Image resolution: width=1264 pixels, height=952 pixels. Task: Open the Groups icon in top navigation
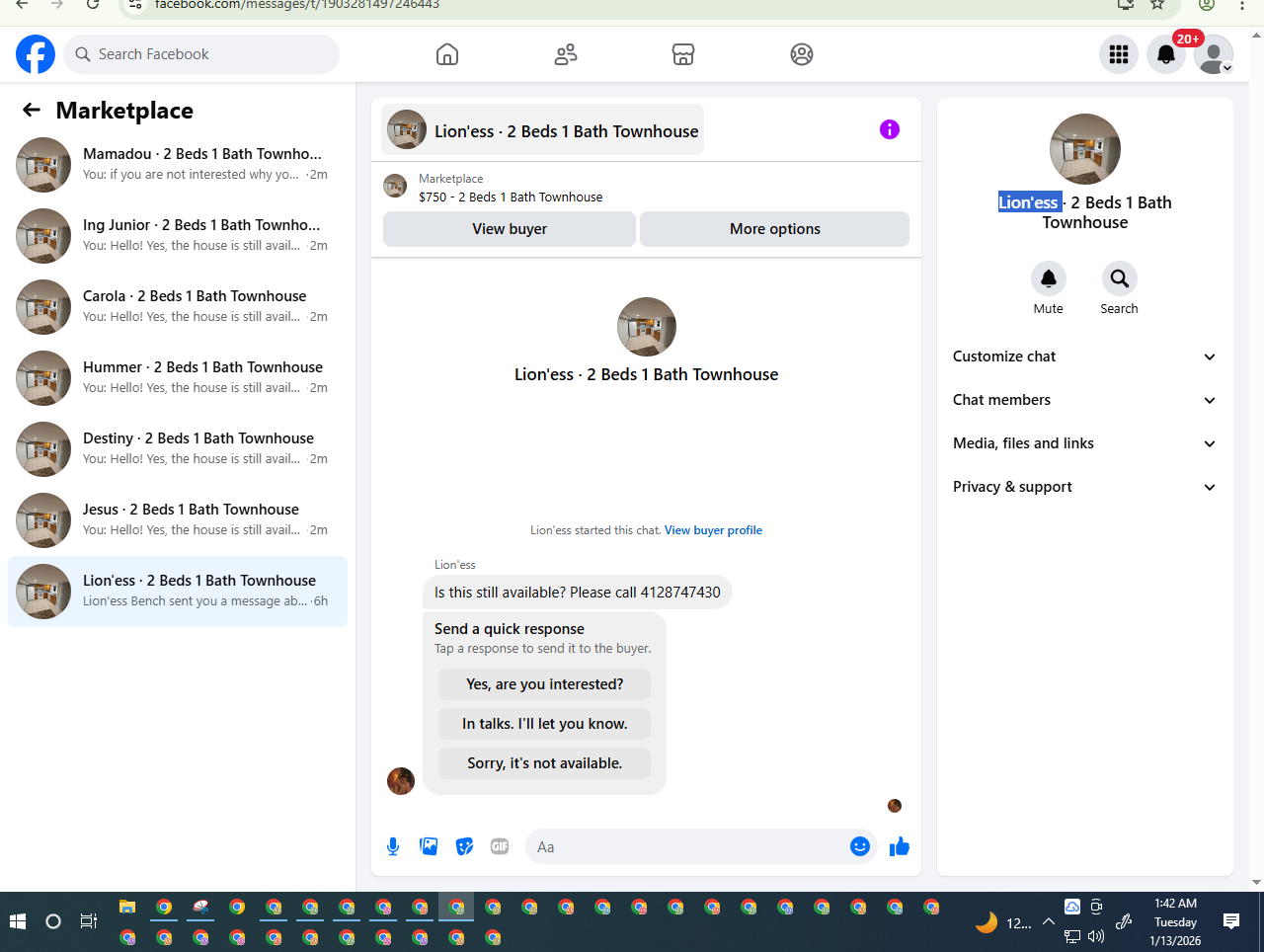tap(802, 54)
